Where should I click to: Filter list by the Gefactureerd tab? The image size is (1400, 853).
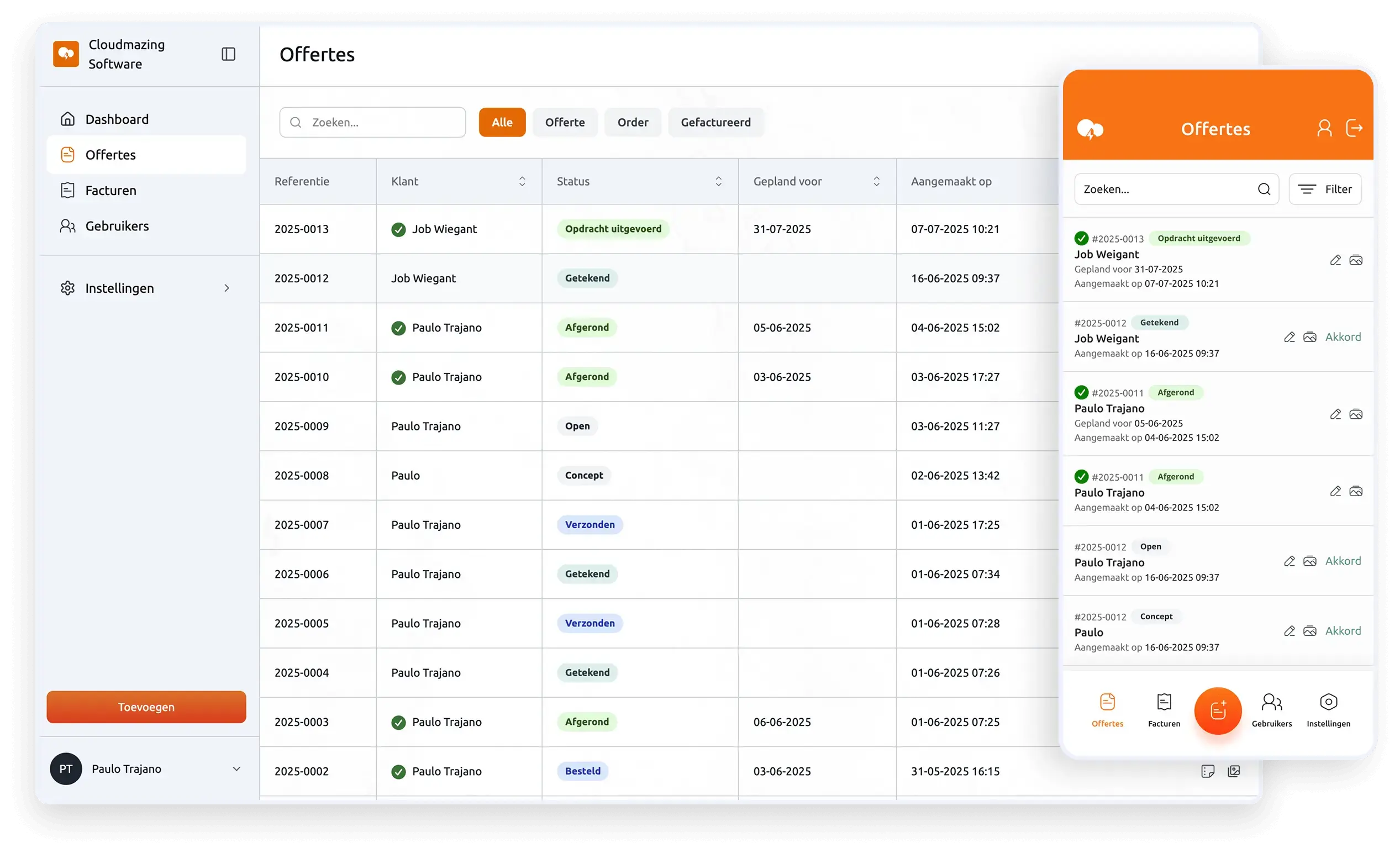[x=715, y=122]
